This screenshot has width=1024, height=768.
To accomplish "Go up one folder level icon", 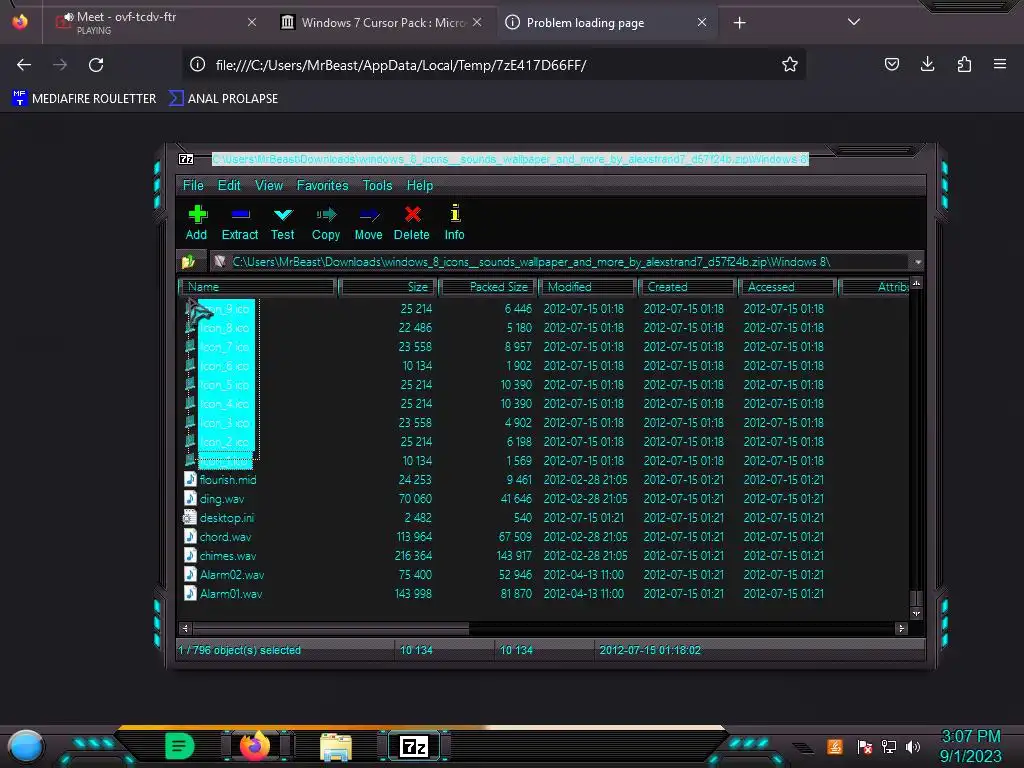I will [x=189, y=262].
